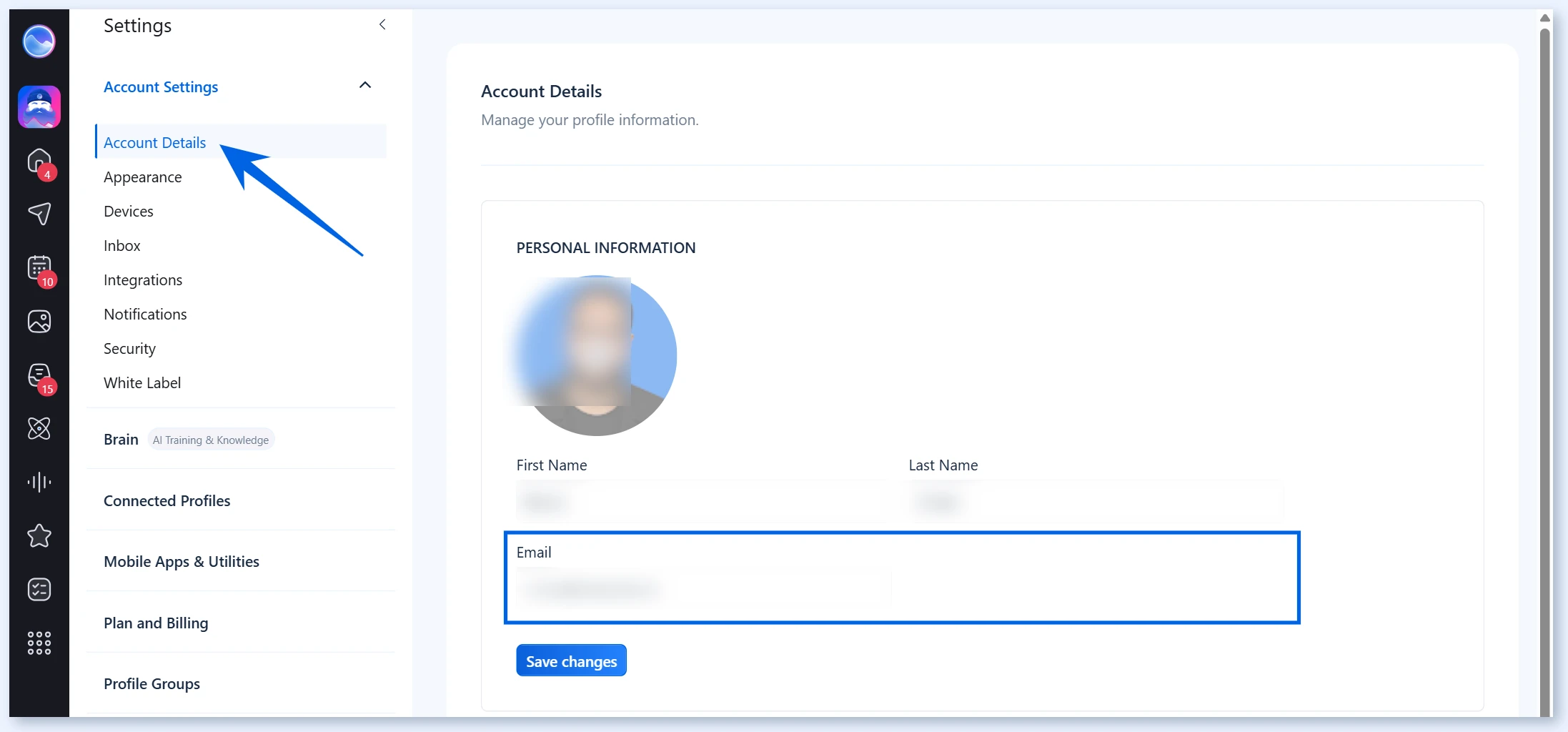Screen dimensions: 1568x732
Task: Open the Devices settings page
Action: tap(129, 211)
